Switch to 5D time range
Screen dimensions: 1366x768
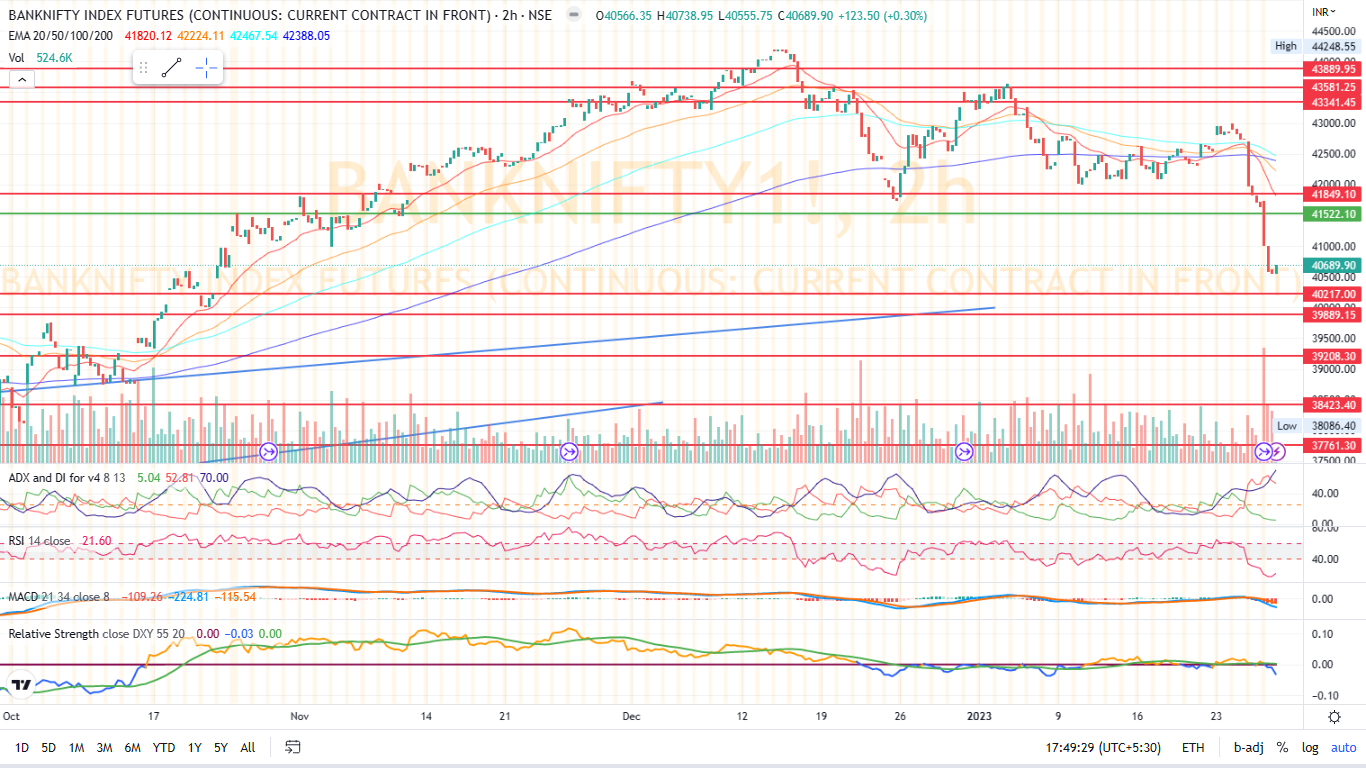coord(48,747)
